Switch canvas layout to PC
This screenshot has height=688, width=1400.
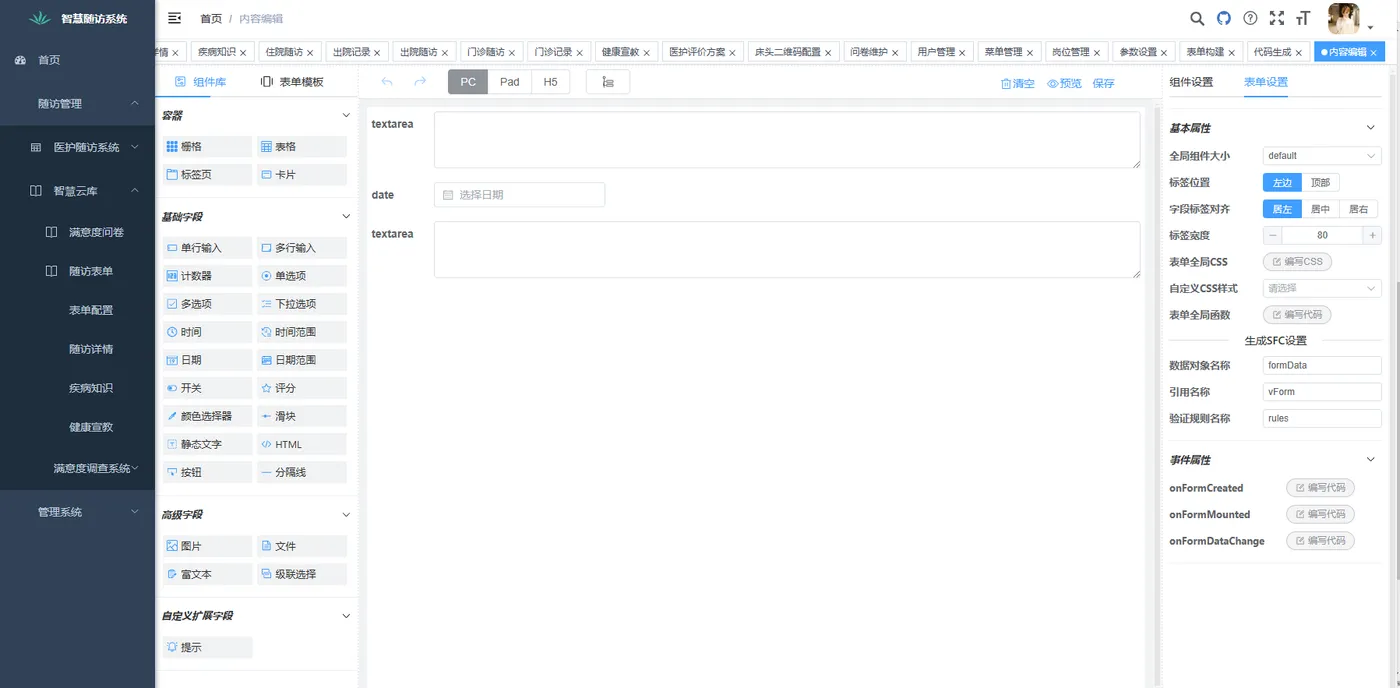[468, 82]
